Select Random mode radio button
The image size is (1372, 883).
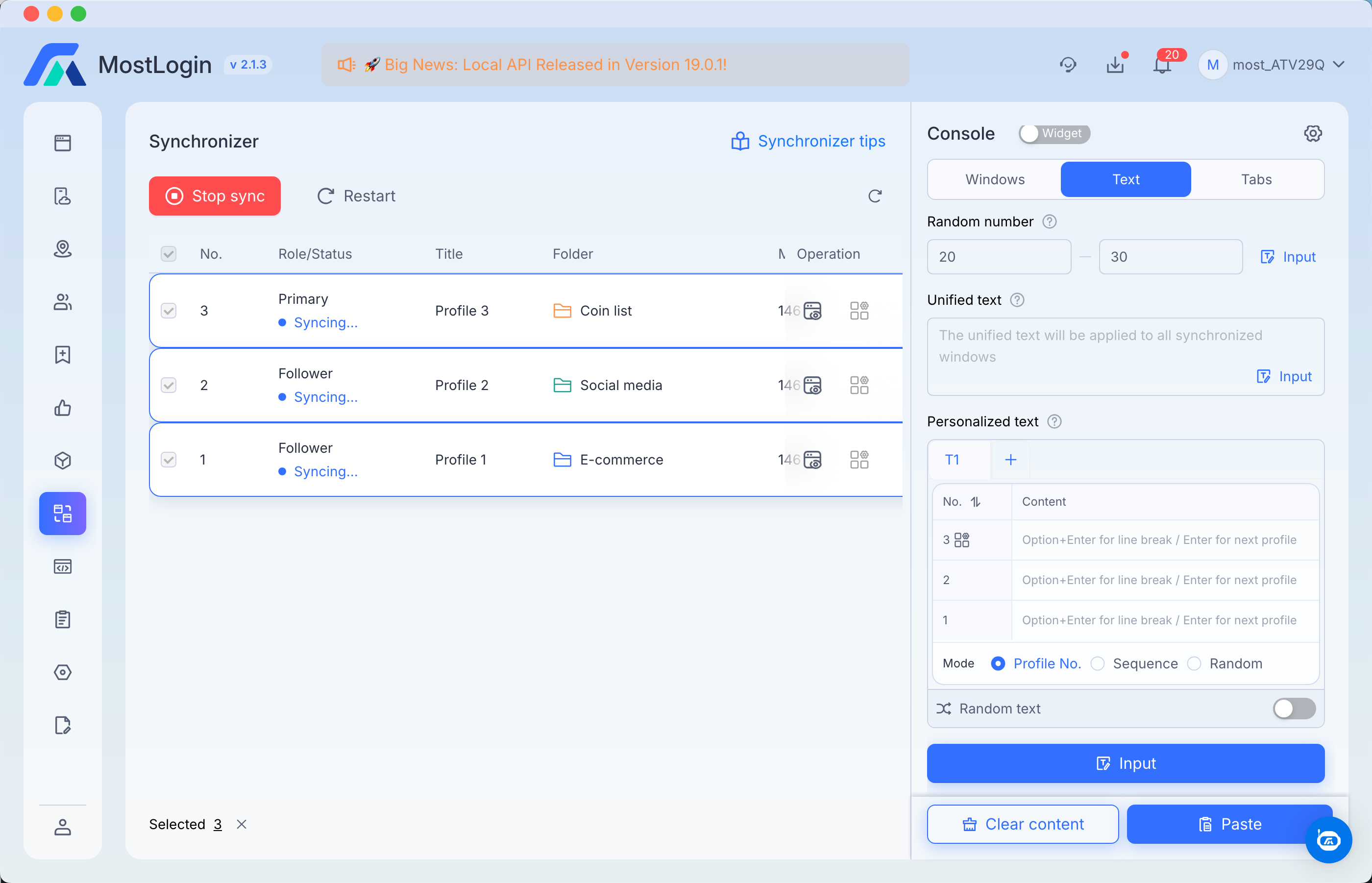(x=1194, y=663)
